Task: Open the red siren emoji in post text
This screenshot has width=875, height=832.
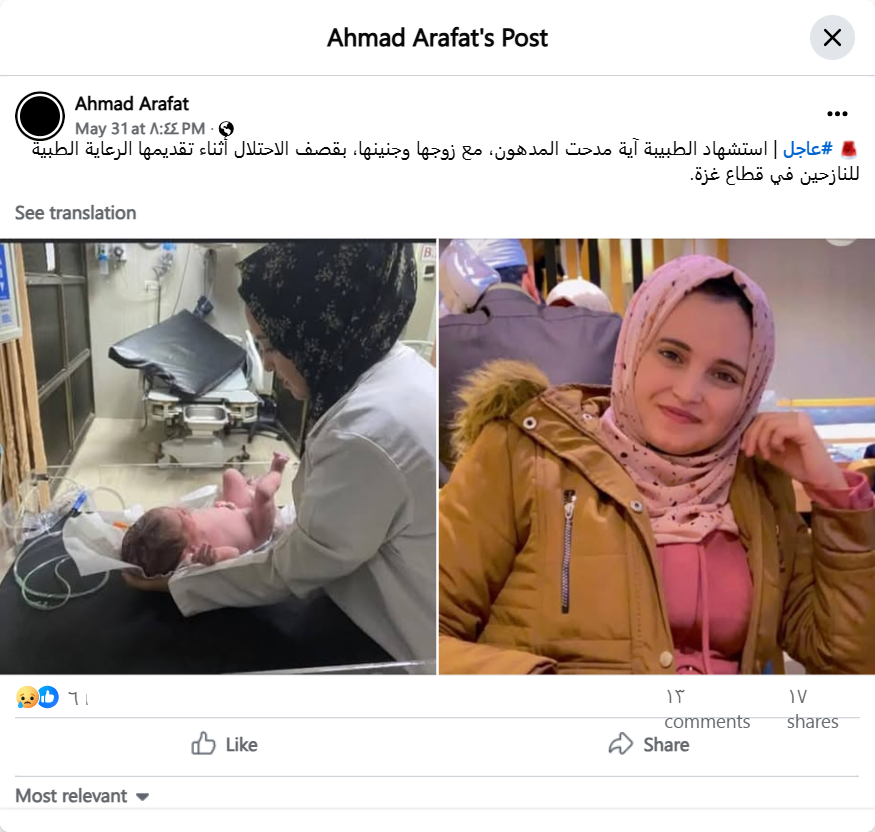Action: (848, 149)
